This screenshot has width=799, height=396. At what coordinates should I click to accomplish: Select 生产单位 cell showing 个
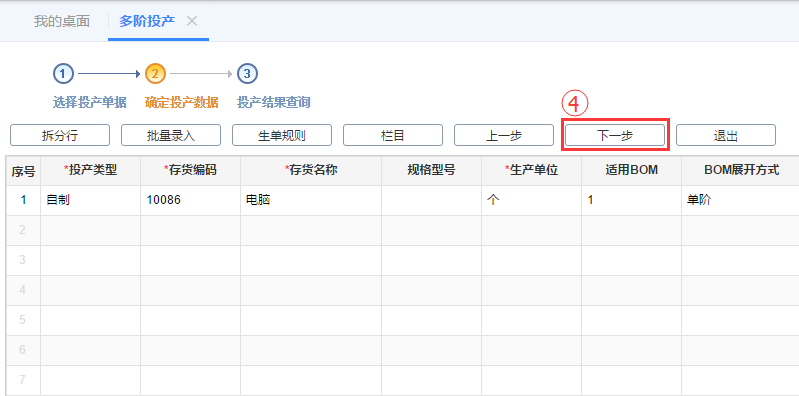(x=531, y=200)
